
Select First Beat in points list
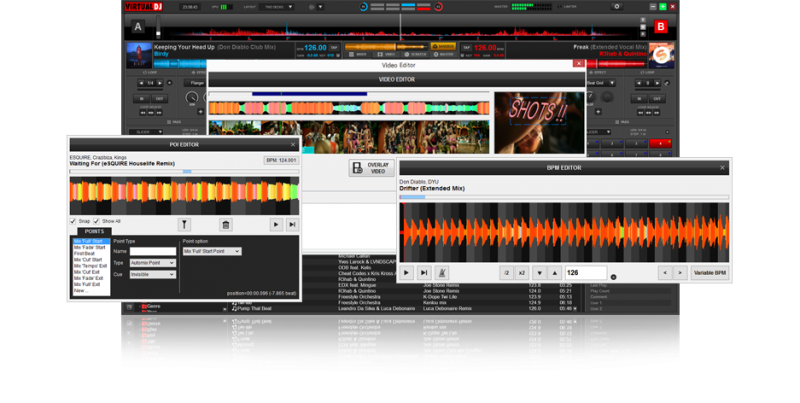click(x=91, y=254)
